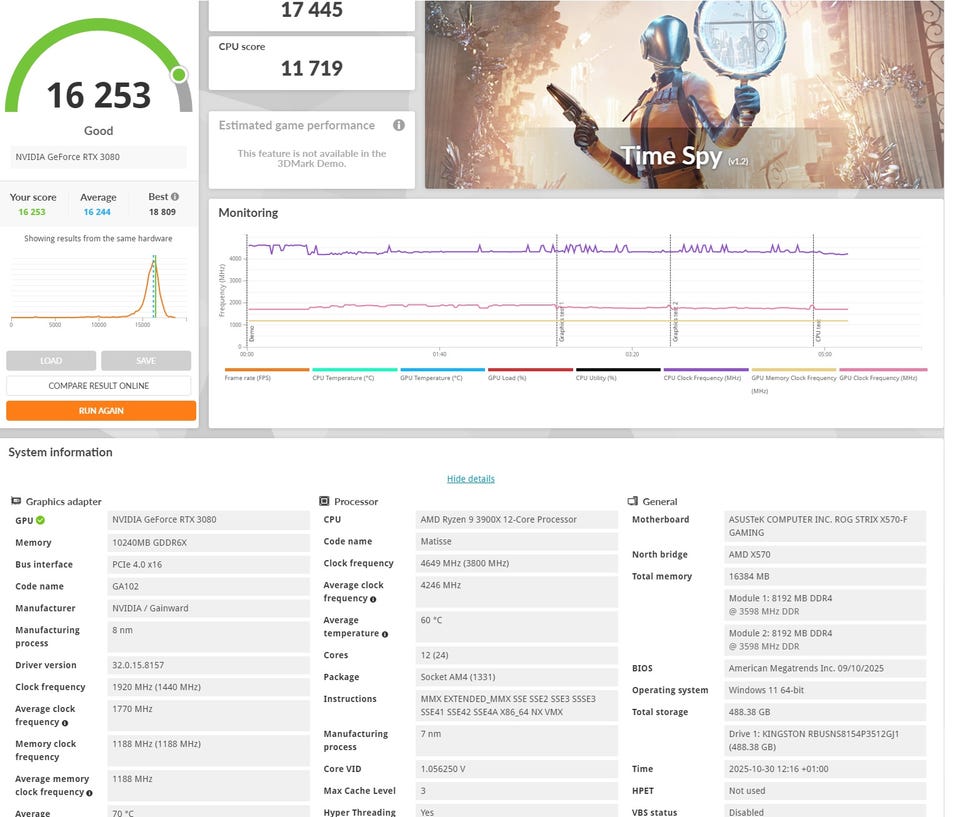Click the System information heading
960x817 pixels.
tap(60, 452)
